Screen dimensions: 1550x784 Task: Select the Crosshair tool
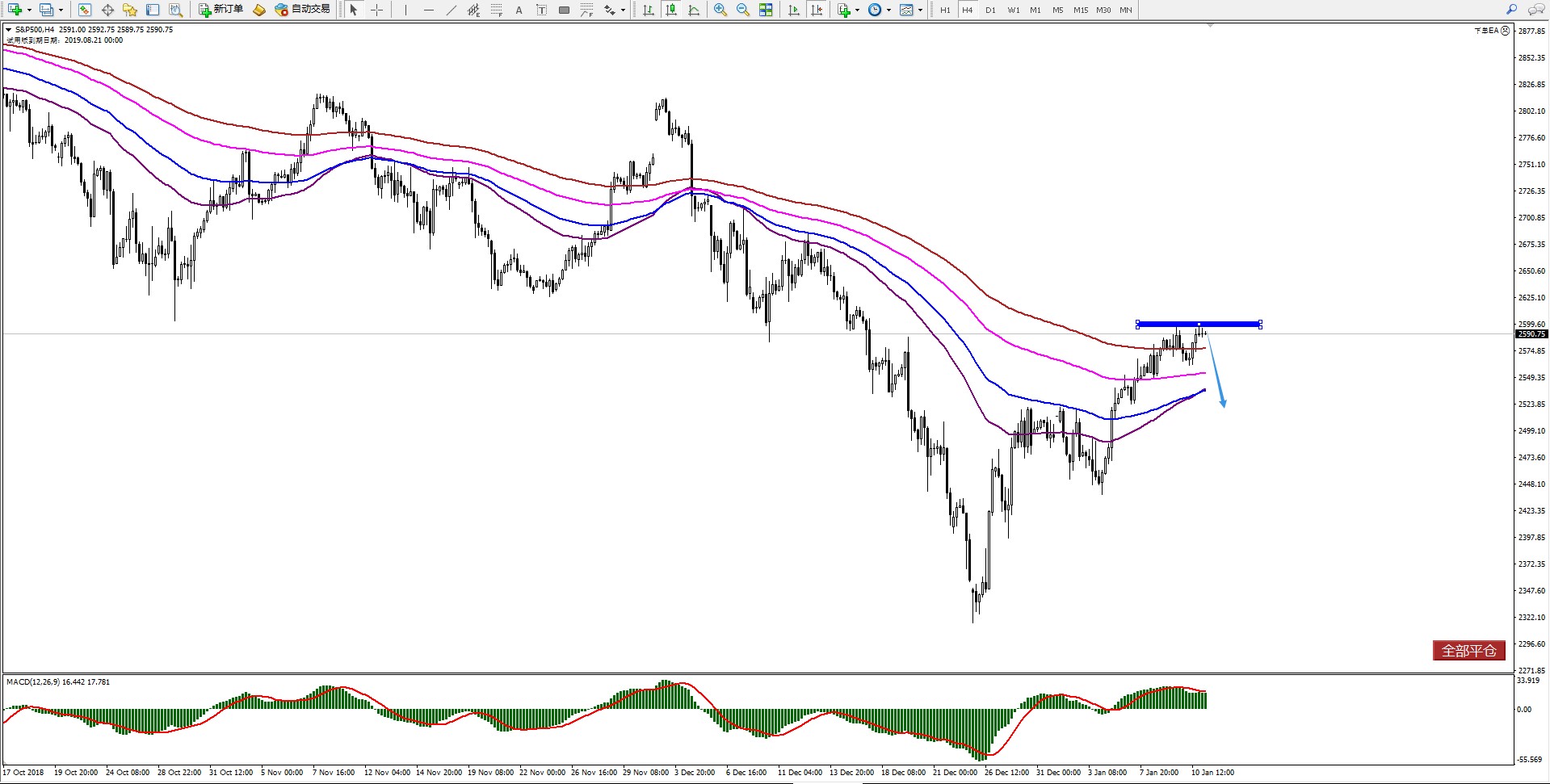tap(376, 10)
